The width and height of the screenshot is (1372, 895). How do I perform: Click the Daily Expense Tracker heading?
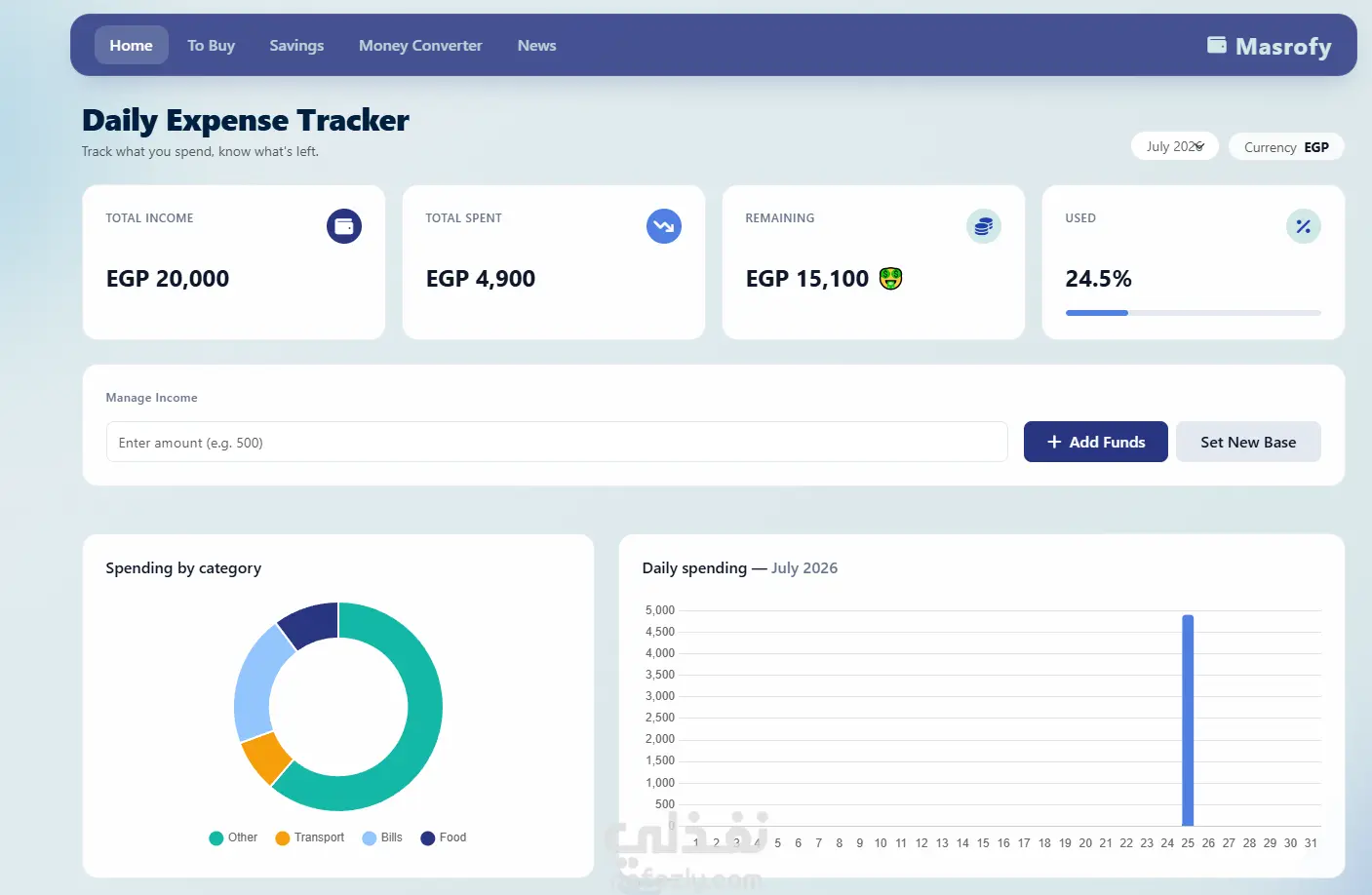(246, 120)
